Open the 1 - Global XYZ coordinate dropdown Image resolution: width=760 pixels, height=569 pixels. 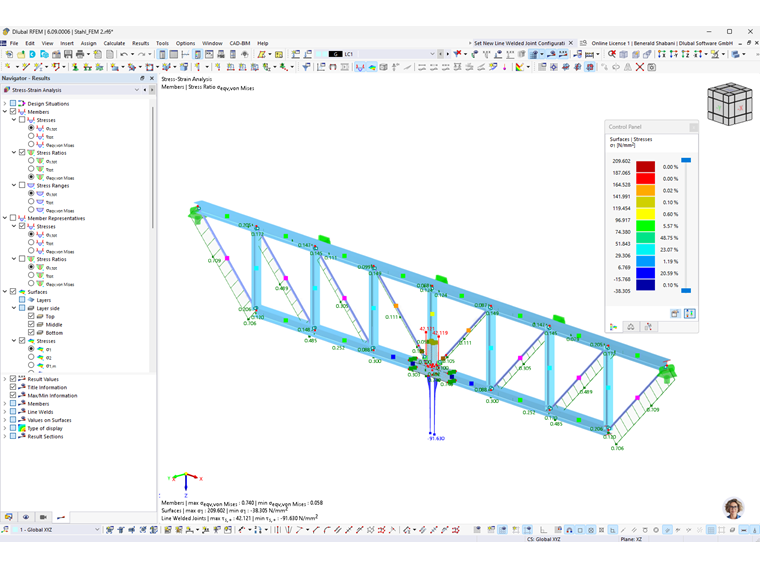pyautogui.click(x=97, y=530)
